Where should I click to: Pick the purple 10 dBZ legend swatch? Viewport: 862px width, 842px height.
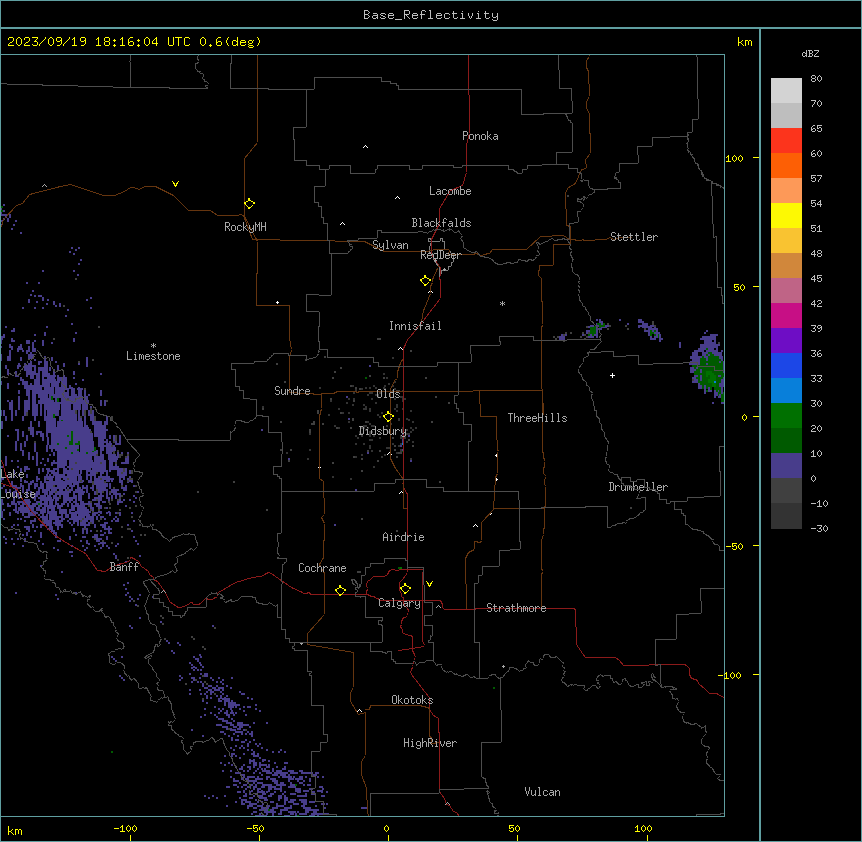[x=786, y=466]
